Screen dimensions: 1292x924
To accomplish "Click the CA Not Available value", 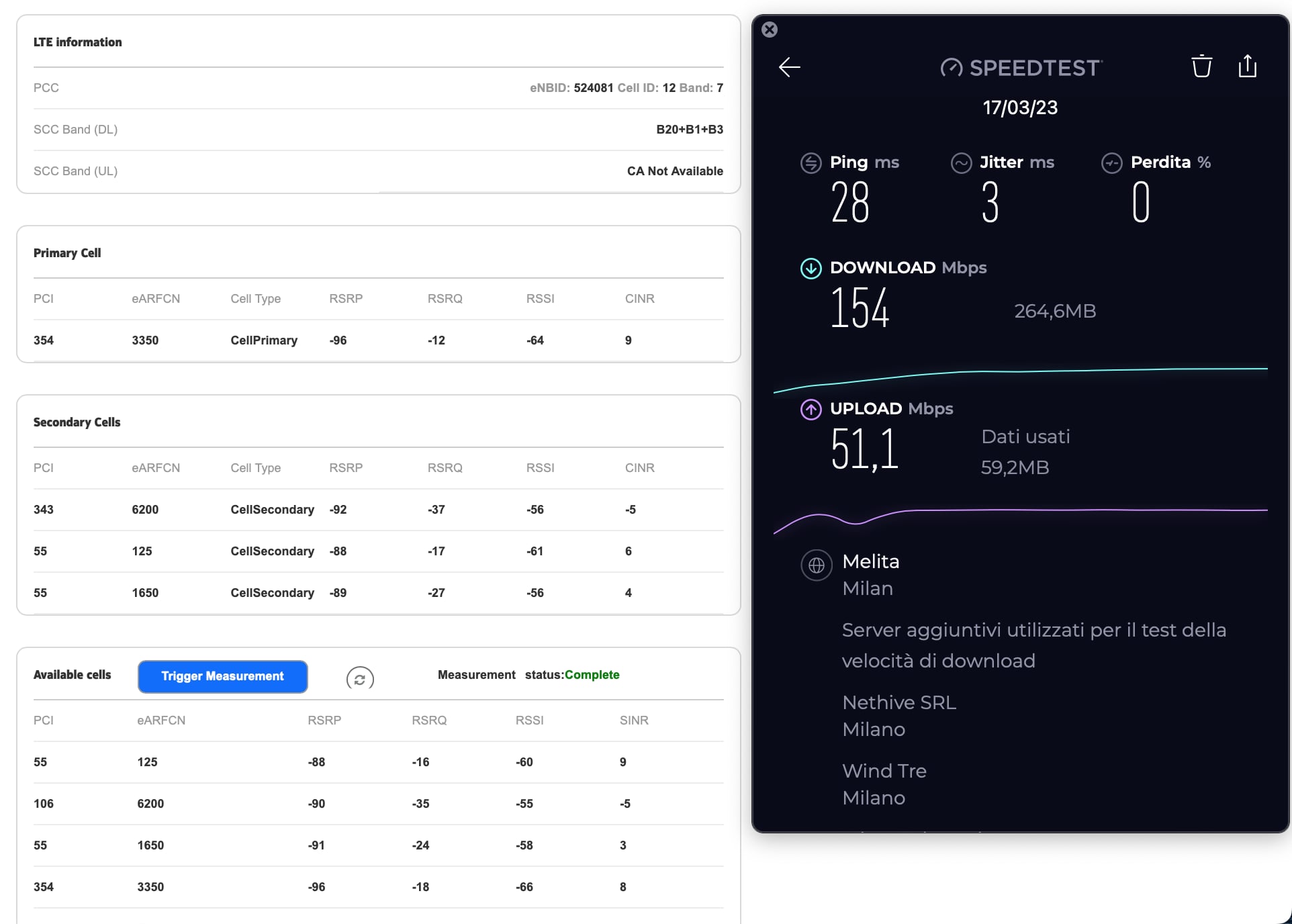I will 675,171.
